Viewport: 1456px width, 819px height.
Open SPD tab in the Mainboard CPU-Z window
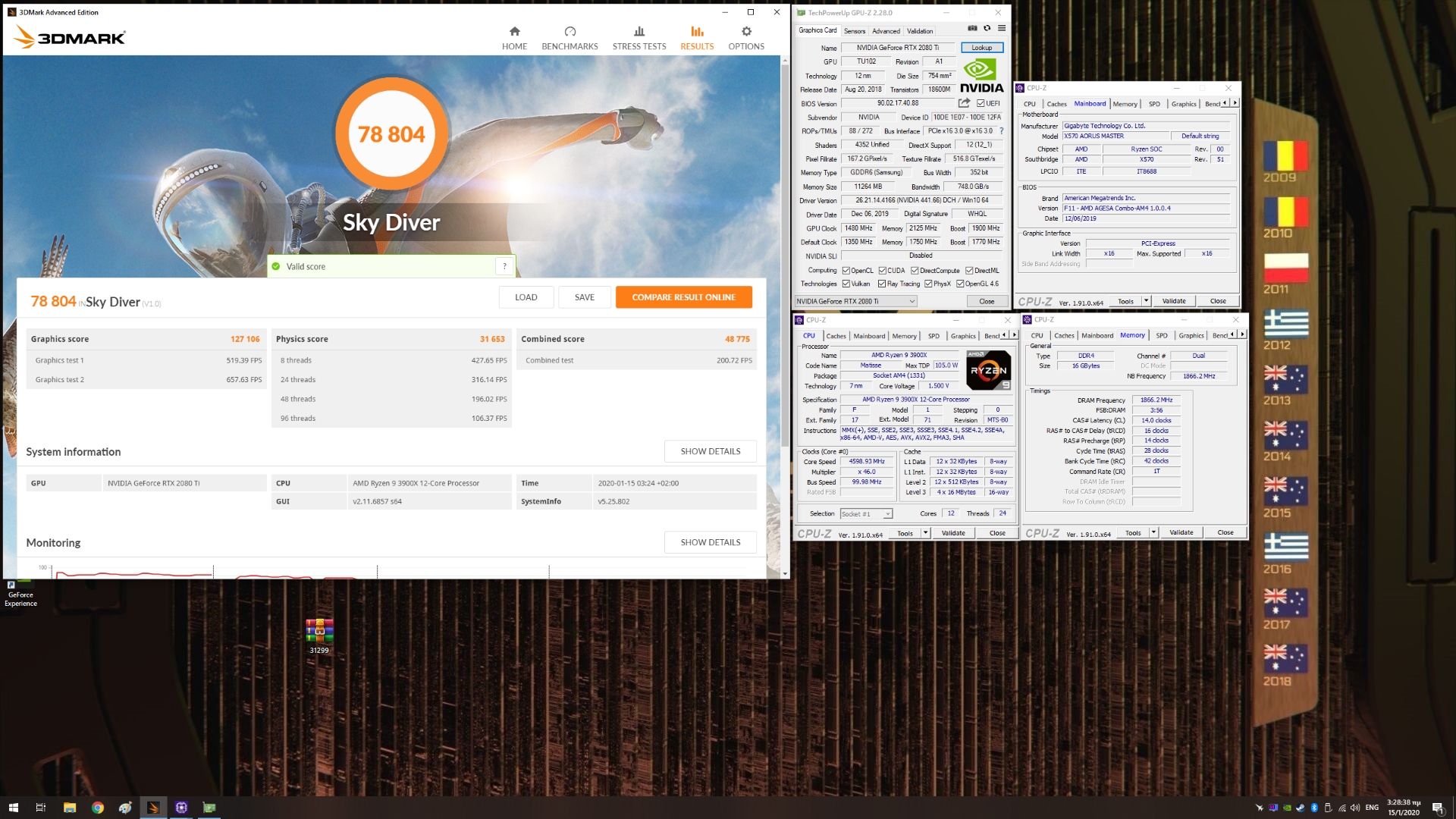(1154, 104)
